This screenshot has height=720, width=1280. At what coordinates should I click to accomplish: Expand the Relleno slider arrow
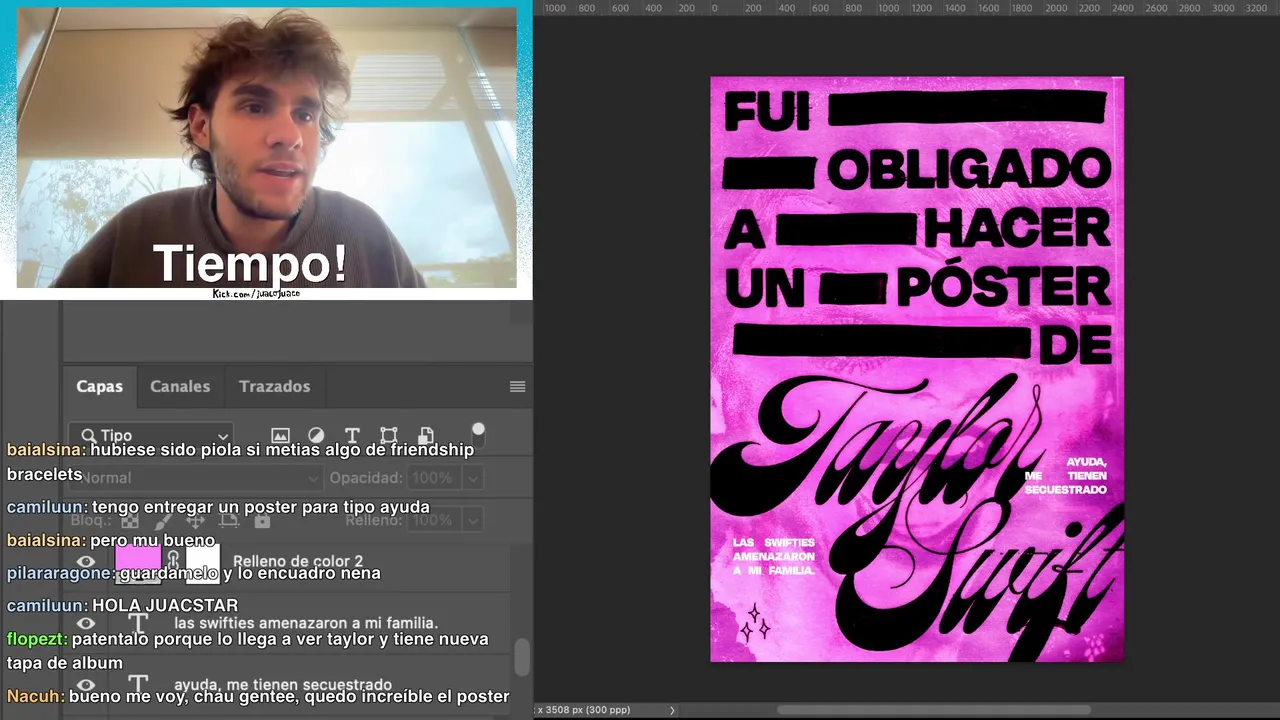tap(472, 520)
